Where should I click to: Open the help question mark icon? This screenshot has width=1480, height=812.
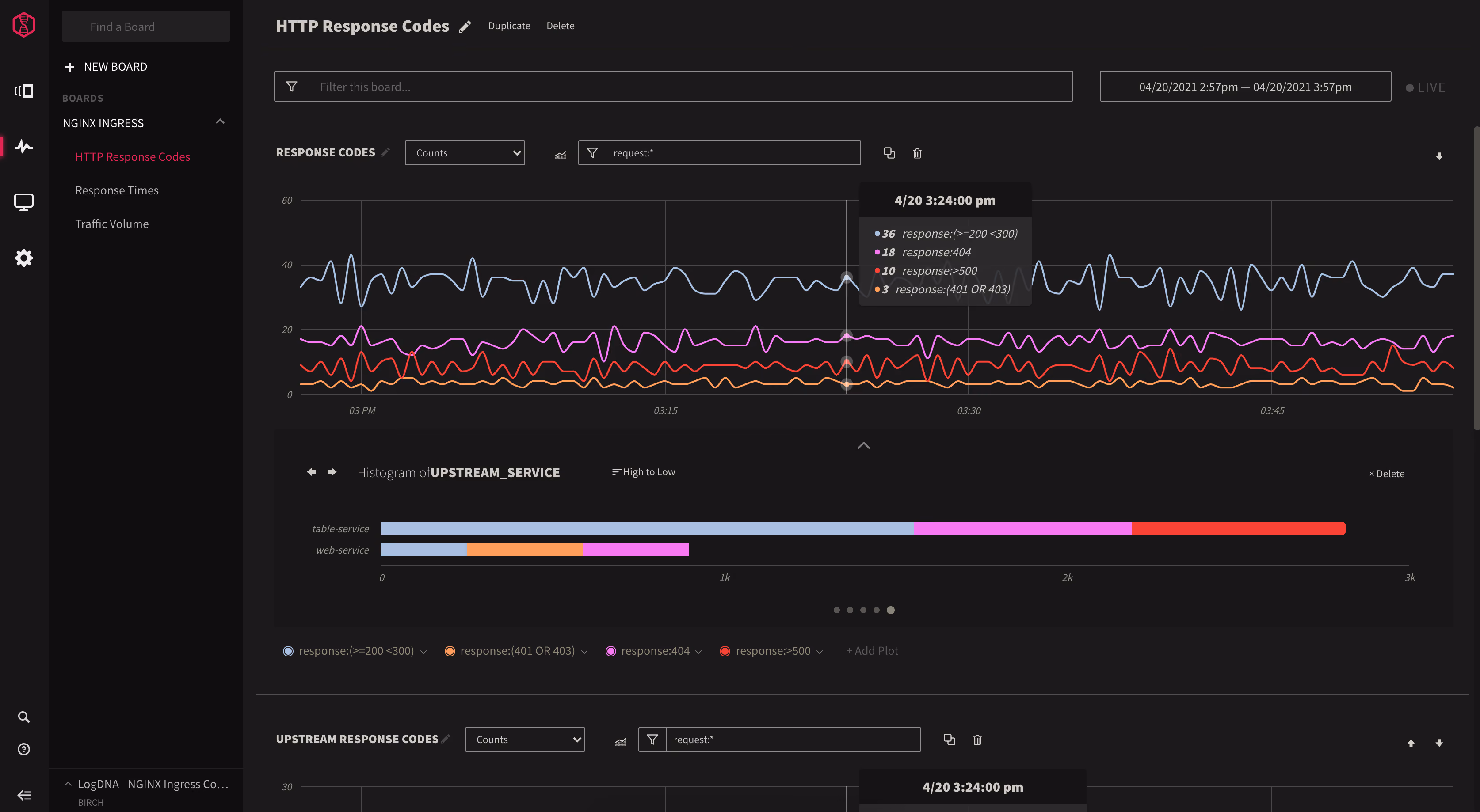[x=23, y=749]
